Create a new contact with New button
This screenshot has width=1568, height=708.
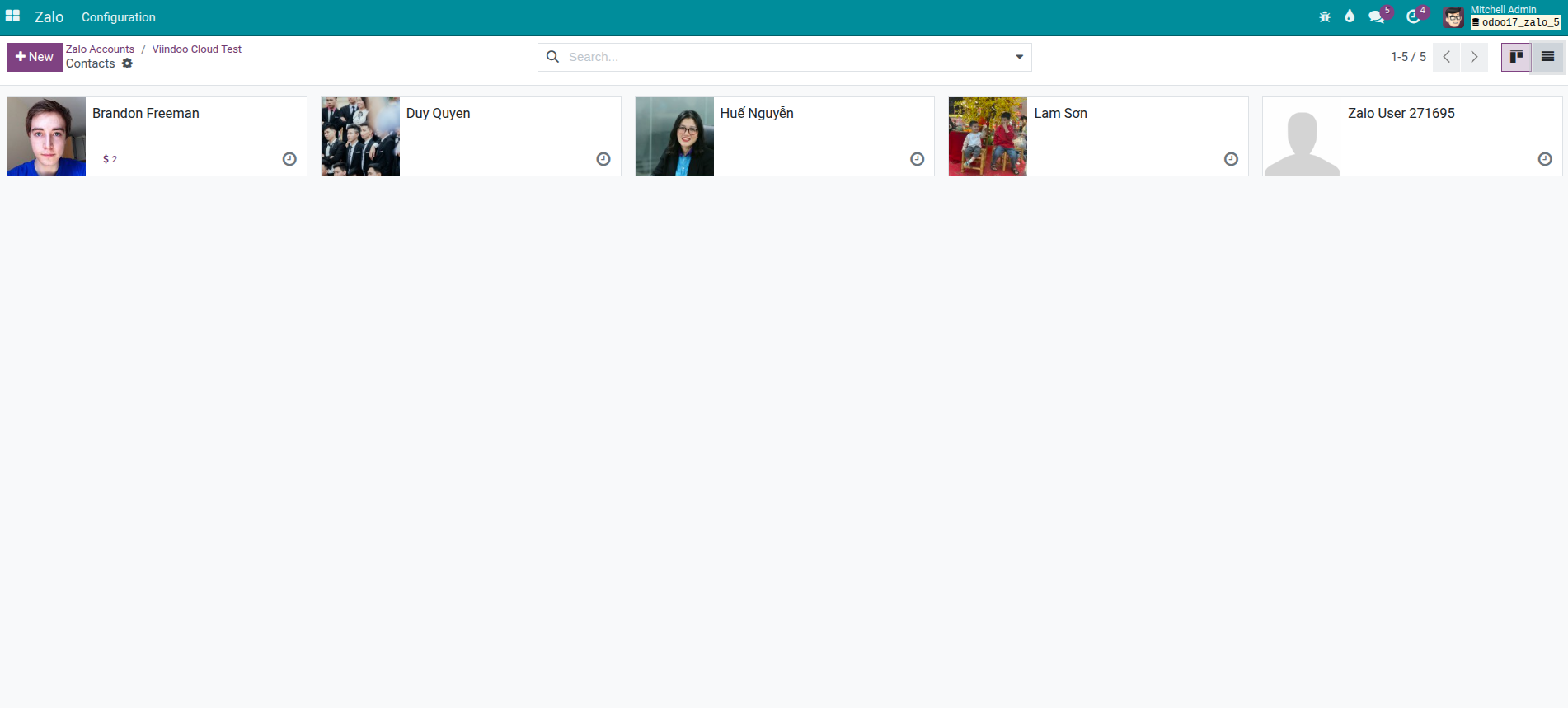coord(35,57)
